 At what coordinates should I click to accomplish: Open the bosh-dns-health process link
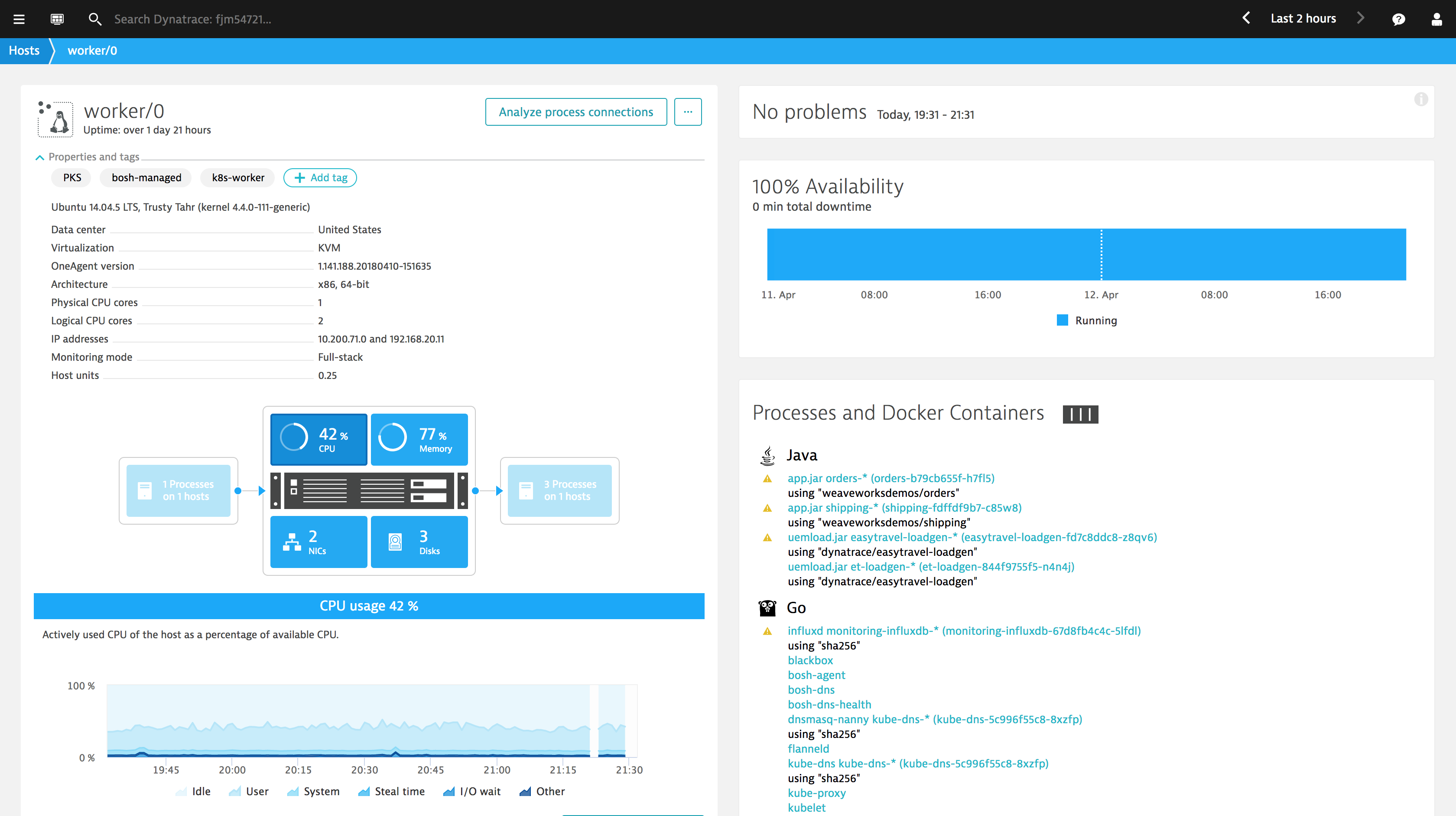(x=829, y=704)
